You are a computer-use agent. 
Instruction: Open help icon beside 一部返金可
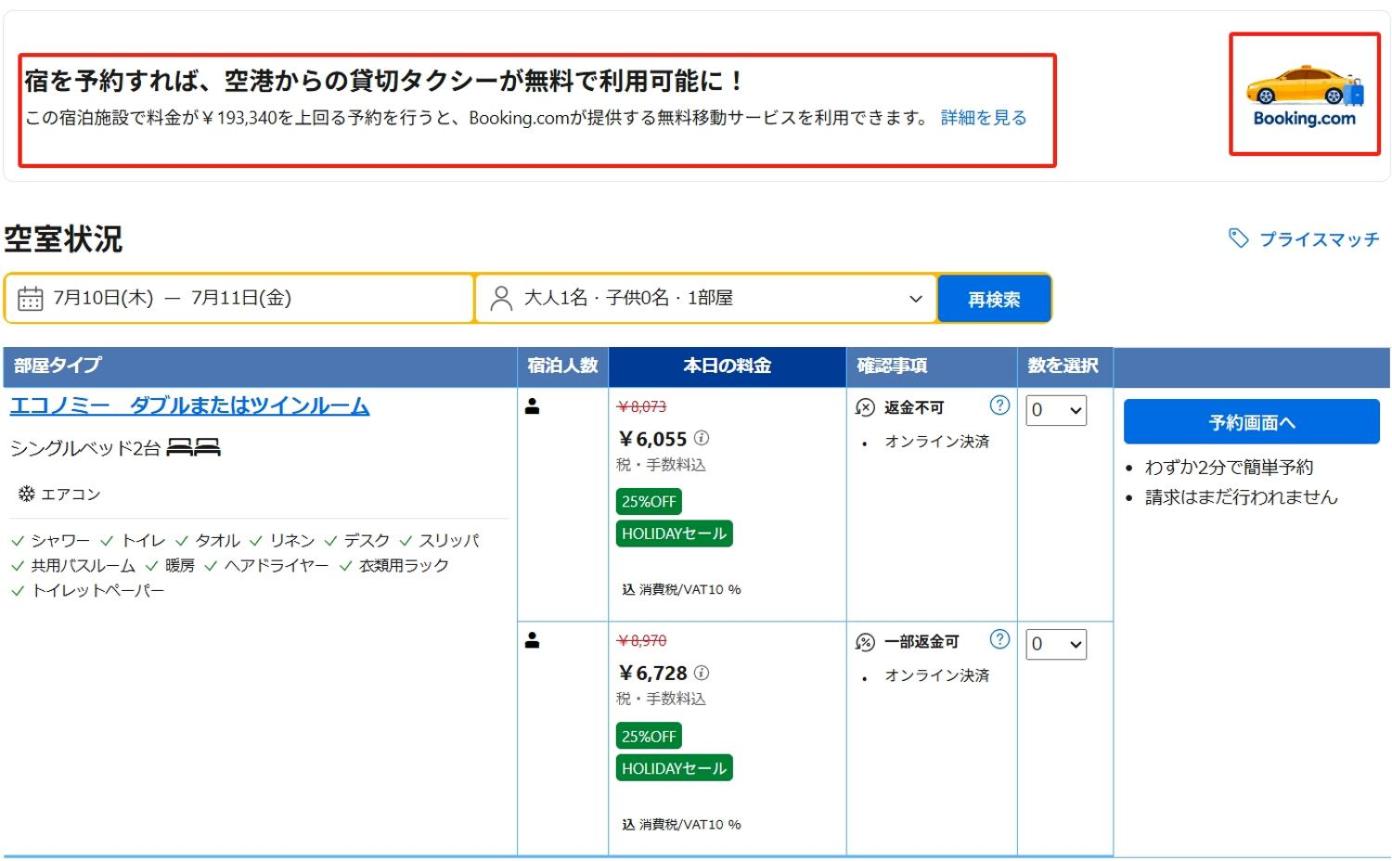998,640
